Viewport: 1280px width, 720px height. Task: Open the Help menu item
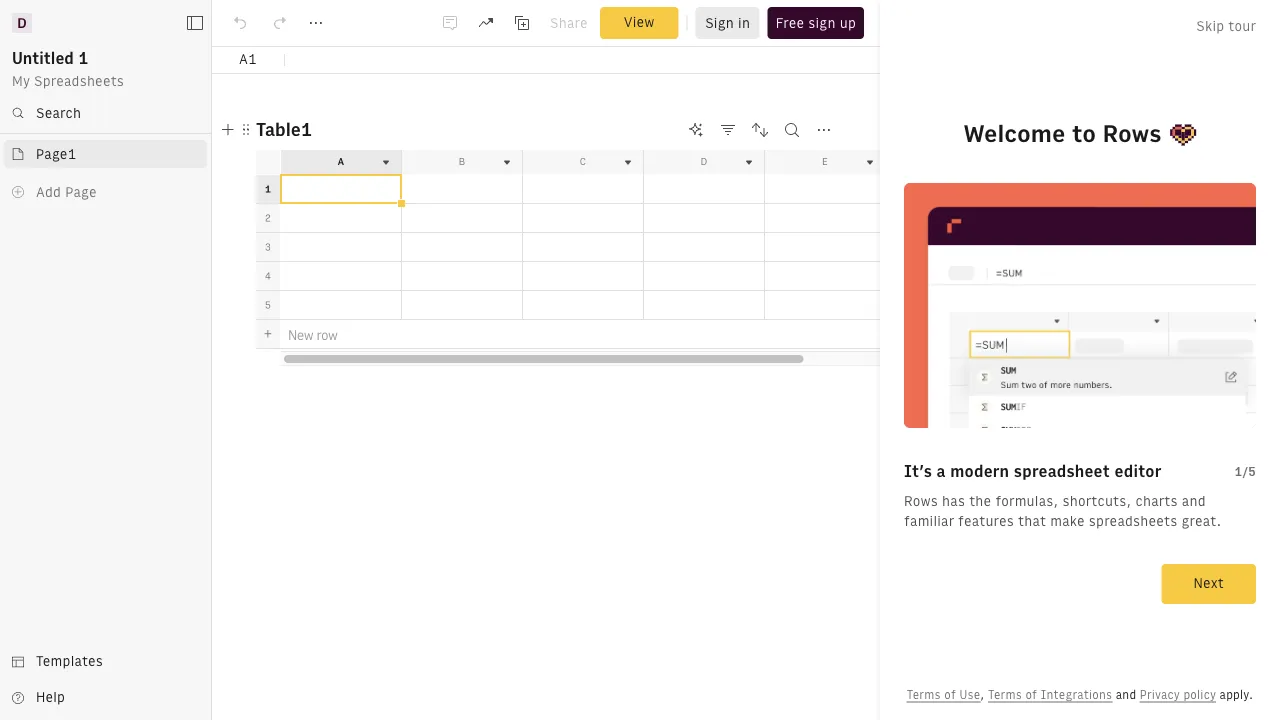tap(50, 697)
